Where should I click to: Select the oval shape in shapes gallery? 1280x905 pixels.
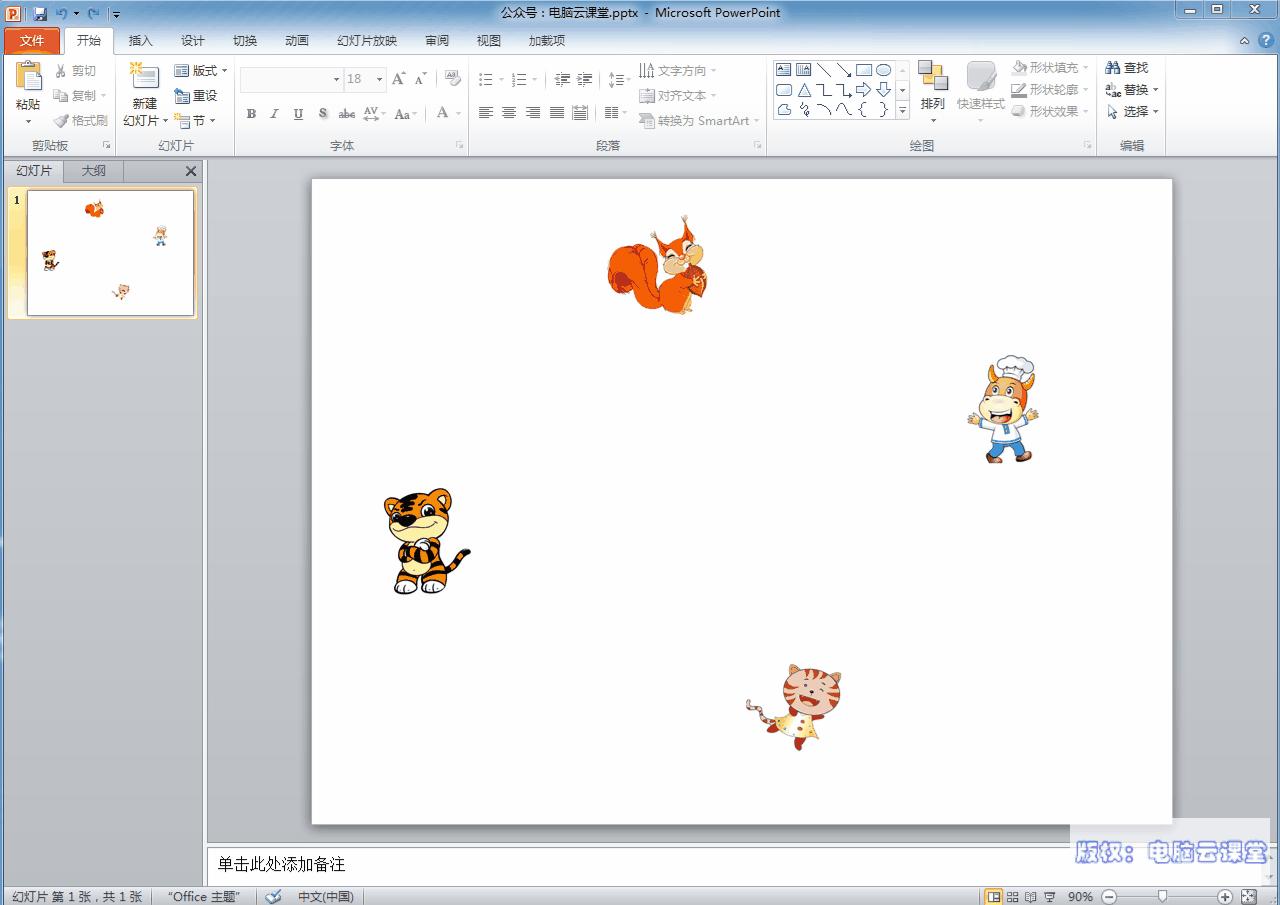884,70
